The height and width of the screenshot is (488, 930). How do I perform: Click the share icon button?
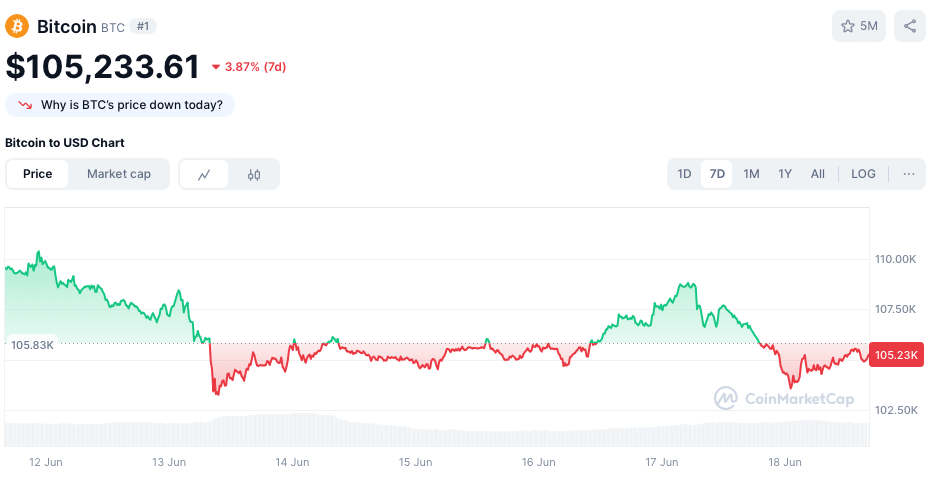910,26
